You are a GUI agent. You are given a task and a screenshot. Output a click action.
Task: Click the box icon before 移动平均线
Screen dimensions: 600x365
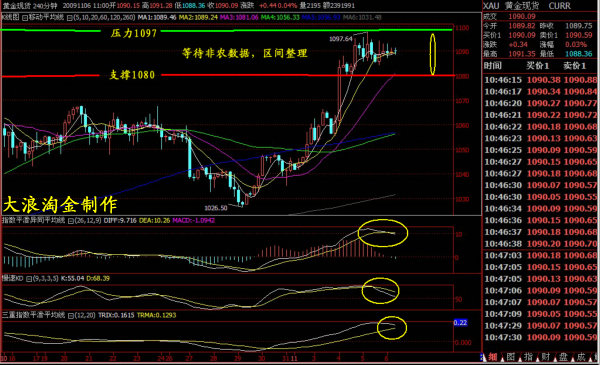pyautogui.click(x=25, y=18)
